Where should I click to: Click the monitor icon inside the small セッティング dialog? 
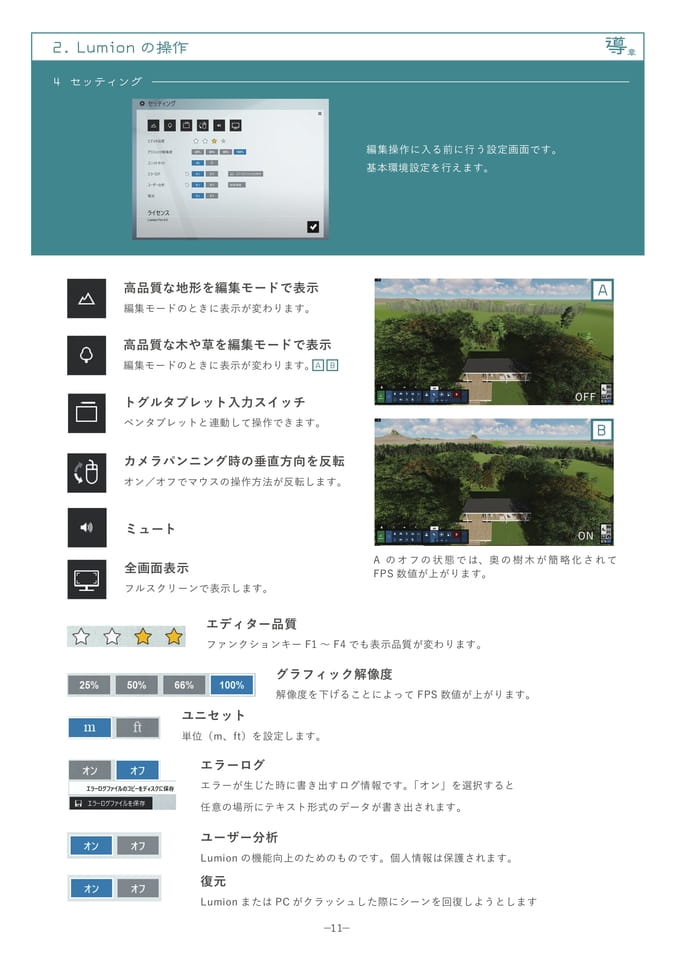[x=236, y=126]
